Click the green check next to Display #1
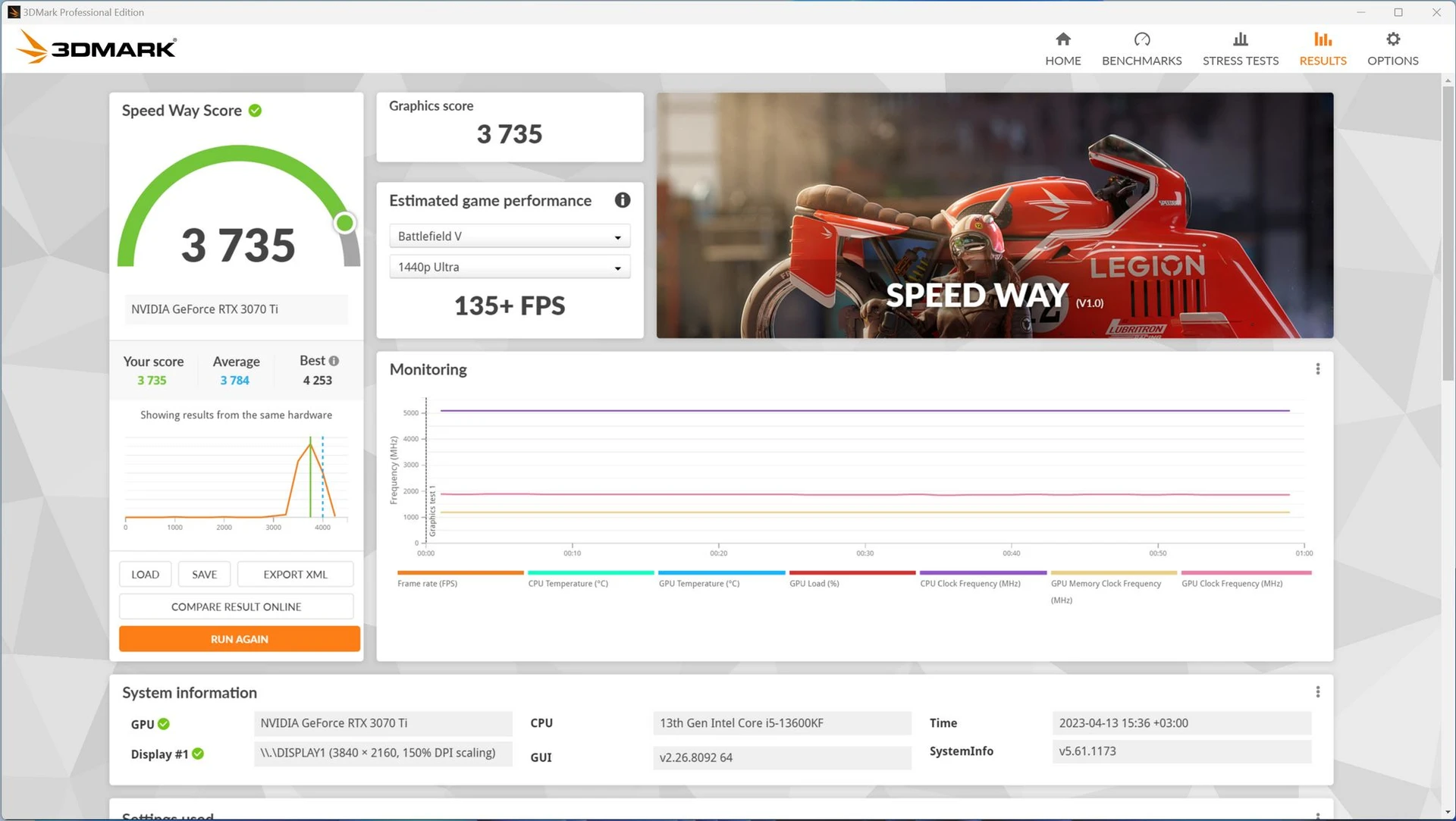Screen dimensions: 1456x821 (198, 754)
